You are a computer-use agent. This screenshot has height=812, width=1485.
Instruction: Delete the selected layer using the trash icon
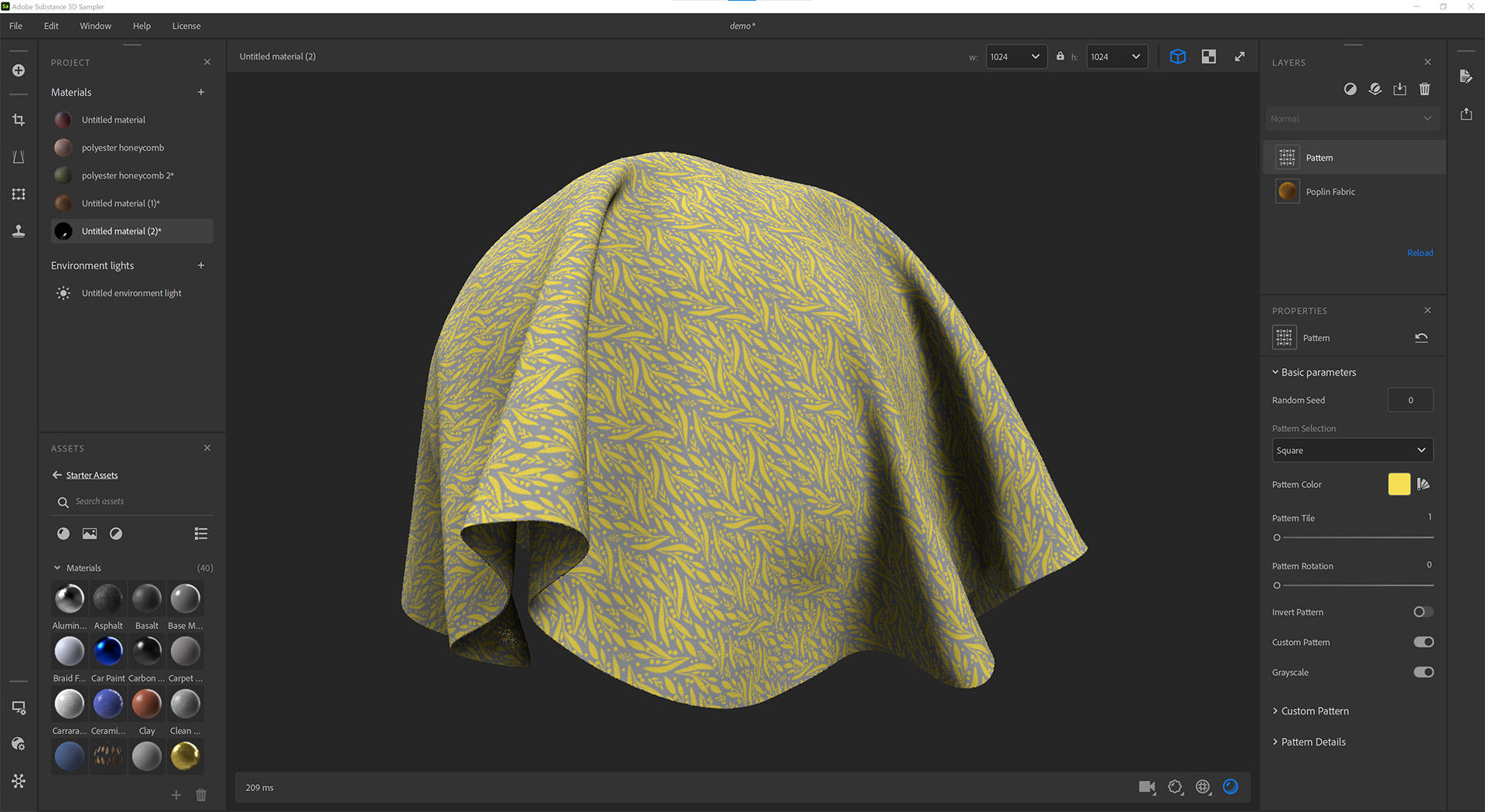click(x=1425, y=89)
